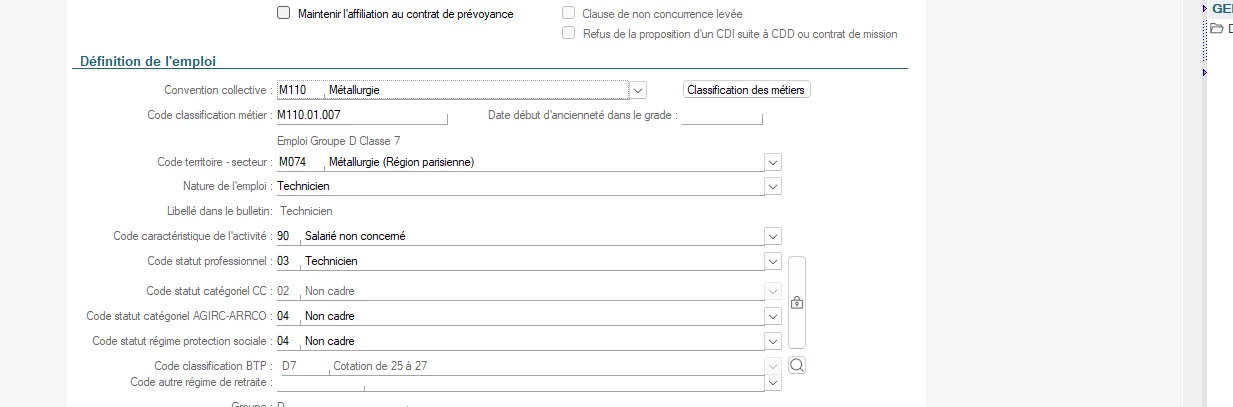
Task: Click the padlock icon beside statut fields
Action: pyautogui.click(x=797, y=302)
